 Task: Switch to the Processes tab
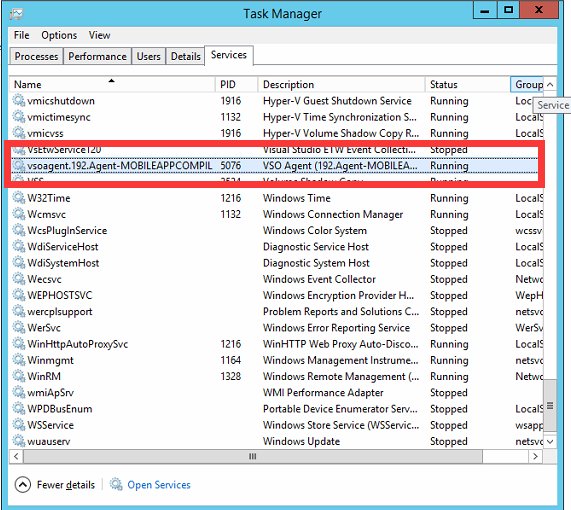[36, 56]
